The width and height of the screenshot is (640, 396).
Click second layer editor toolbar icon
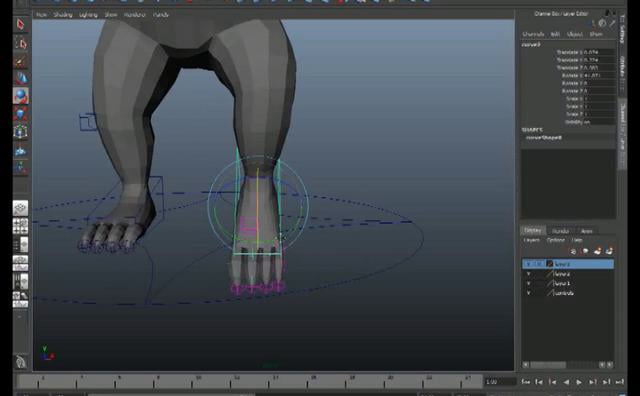pyautogui.click(x=585, y=251)
